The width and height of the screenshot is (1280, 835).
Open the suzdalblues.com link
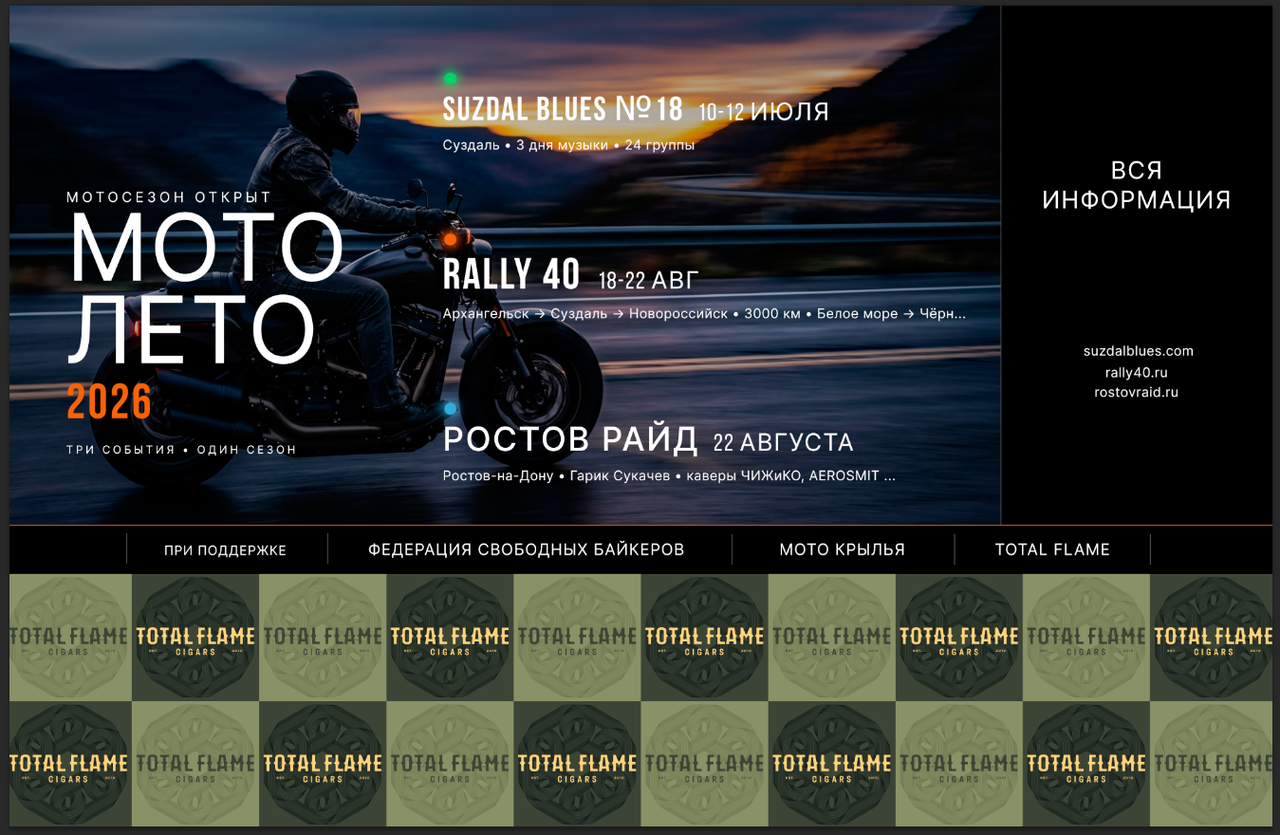click(1138, 351)
